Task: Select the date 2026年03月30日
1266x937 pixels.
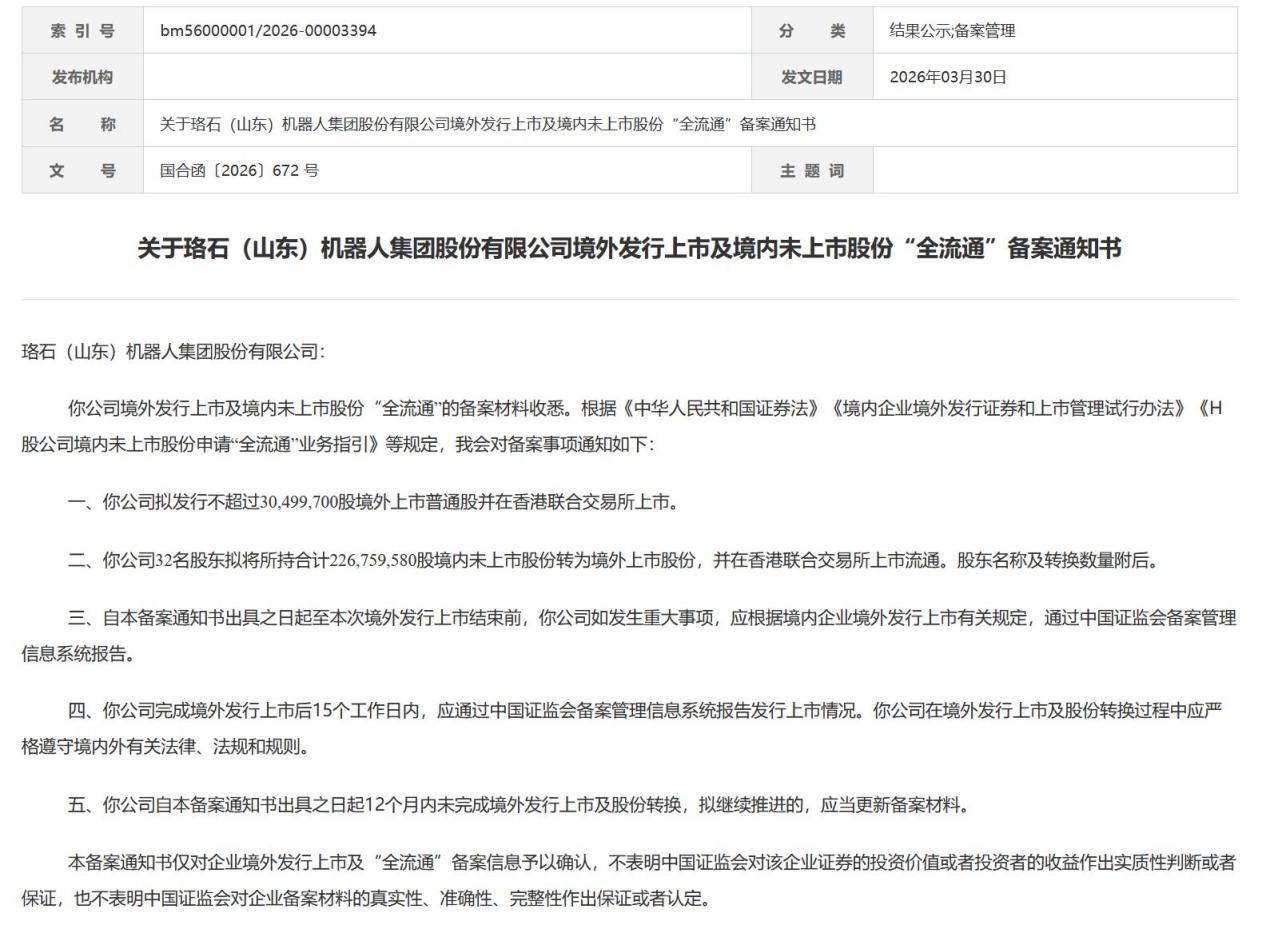Action: click(948, 77)
